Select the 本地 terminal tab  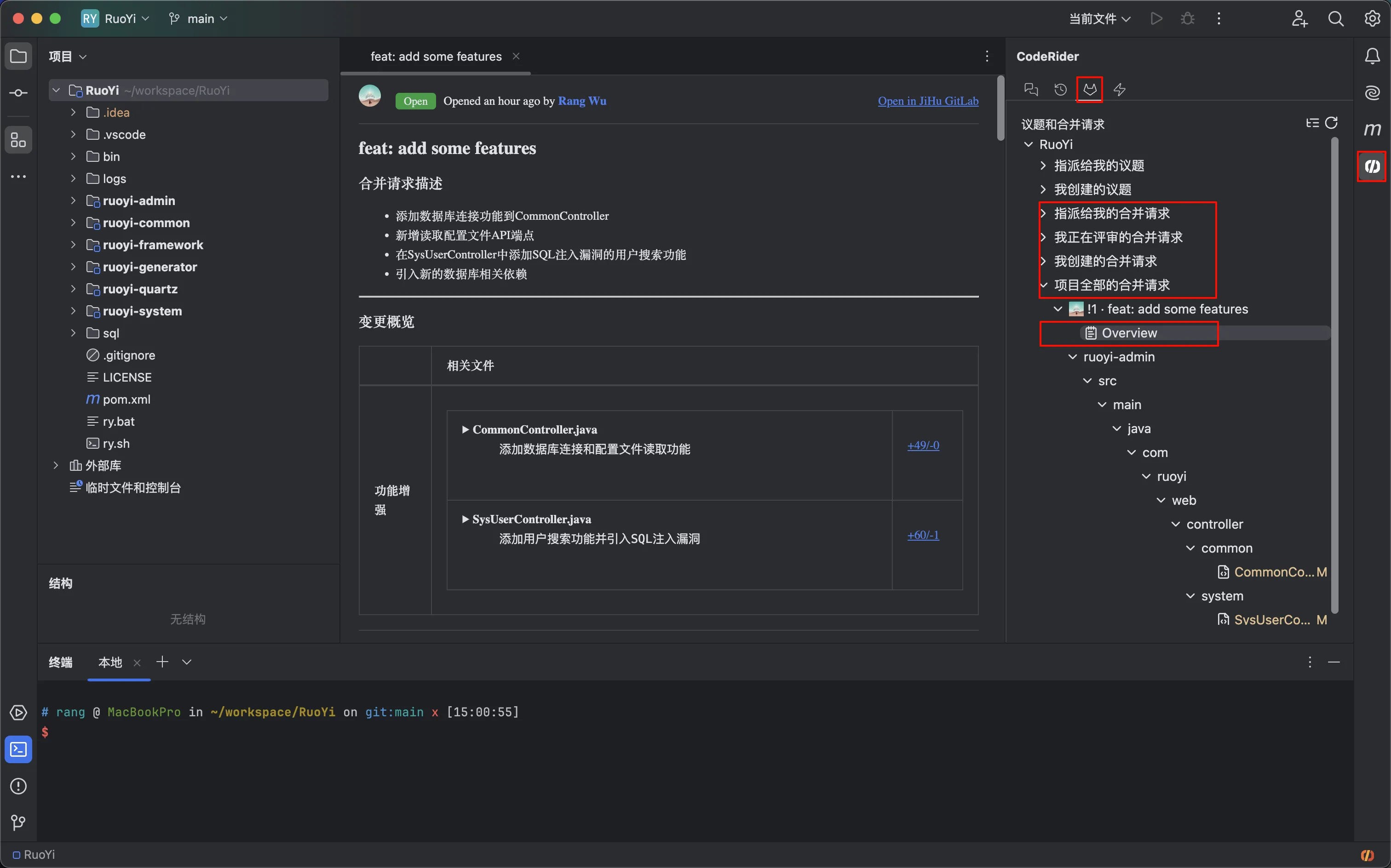click(109, 662)
